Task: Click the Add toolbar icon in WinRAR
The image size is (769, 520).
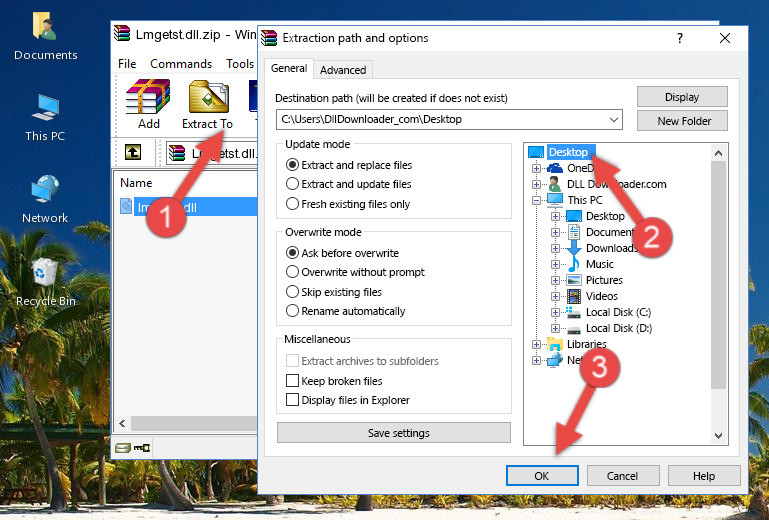Action: [148, 104]
